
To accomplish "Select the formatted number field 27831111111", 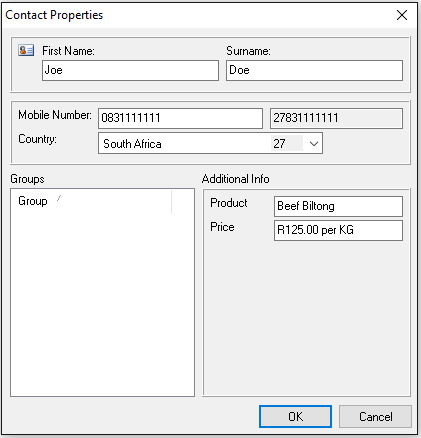I will click(336, 118).
